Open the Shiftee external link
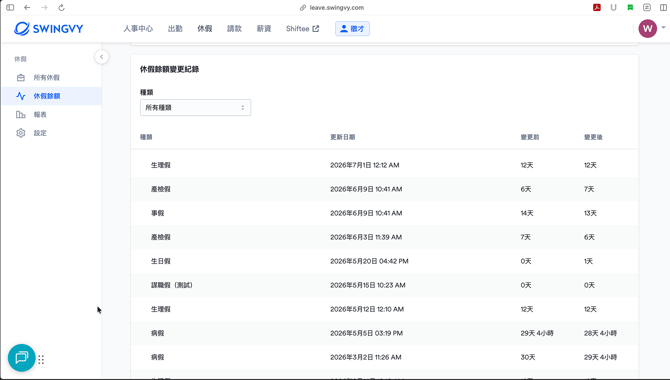 click(302, 29)
